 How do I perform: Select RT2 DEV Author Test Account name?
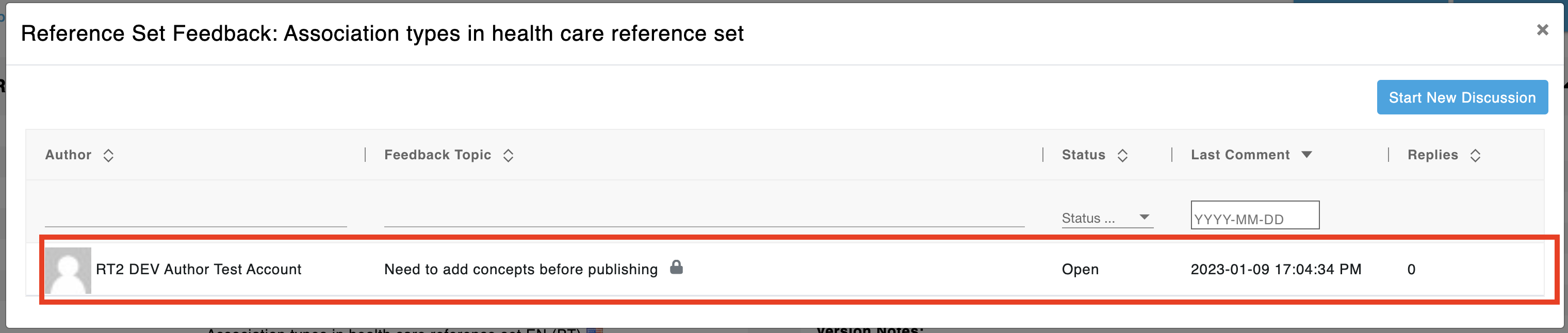199,269
